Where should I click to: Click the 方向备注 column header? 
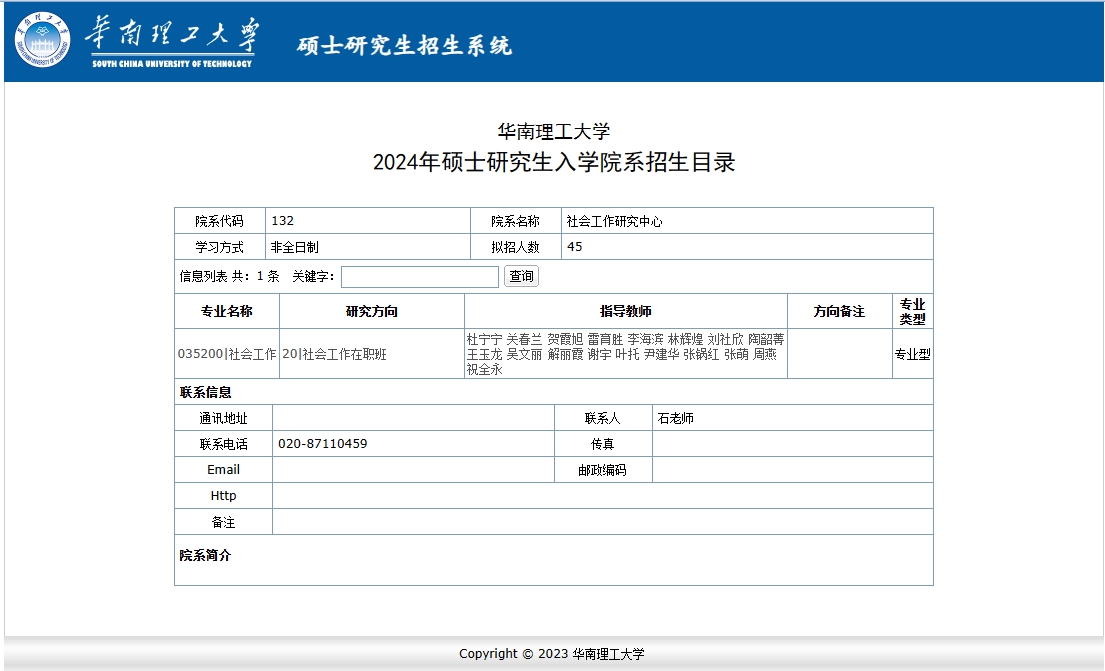(x=839, y=311)
